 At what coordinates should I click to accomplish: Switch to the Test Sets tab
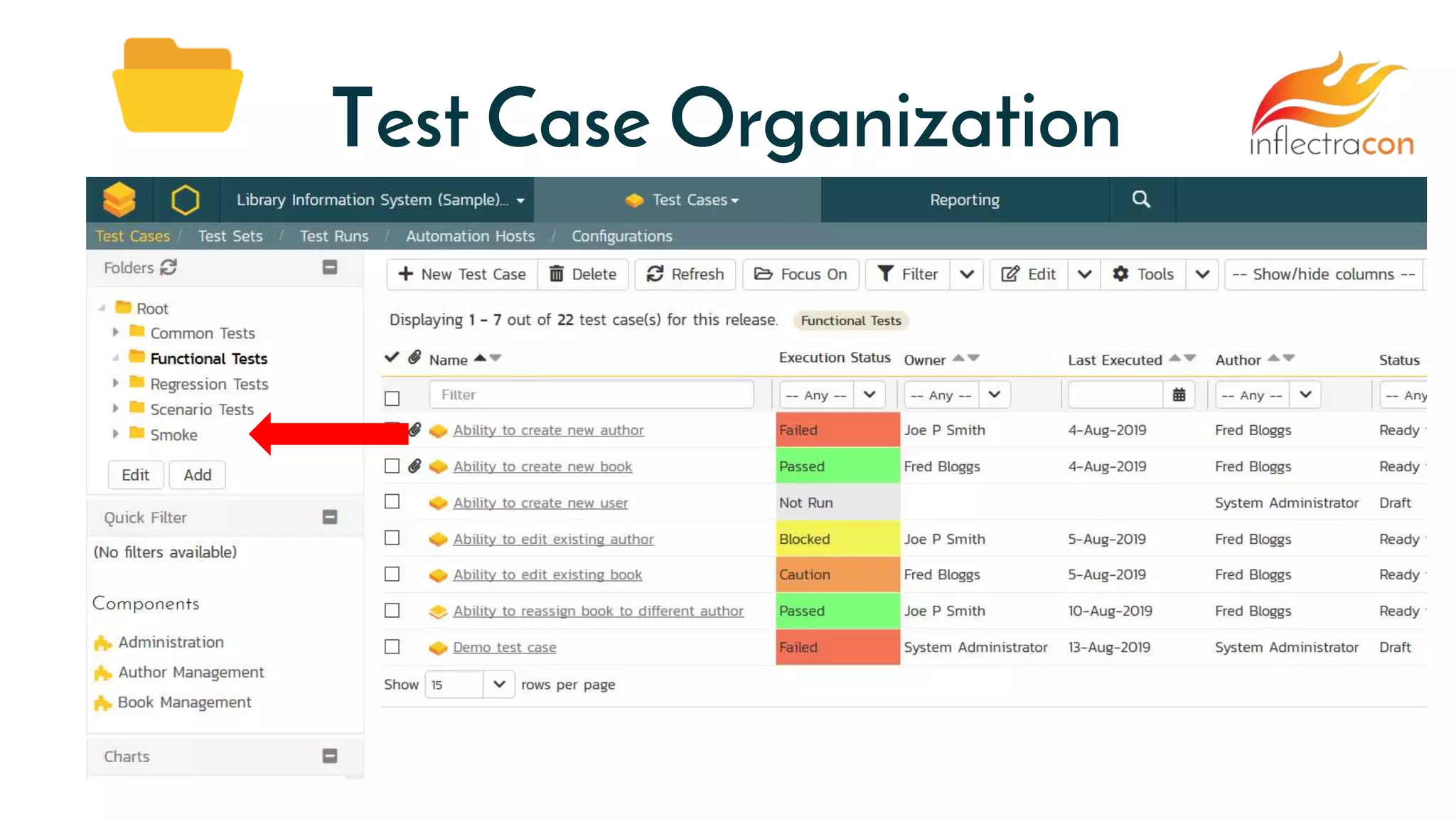[x=230, y=236]
